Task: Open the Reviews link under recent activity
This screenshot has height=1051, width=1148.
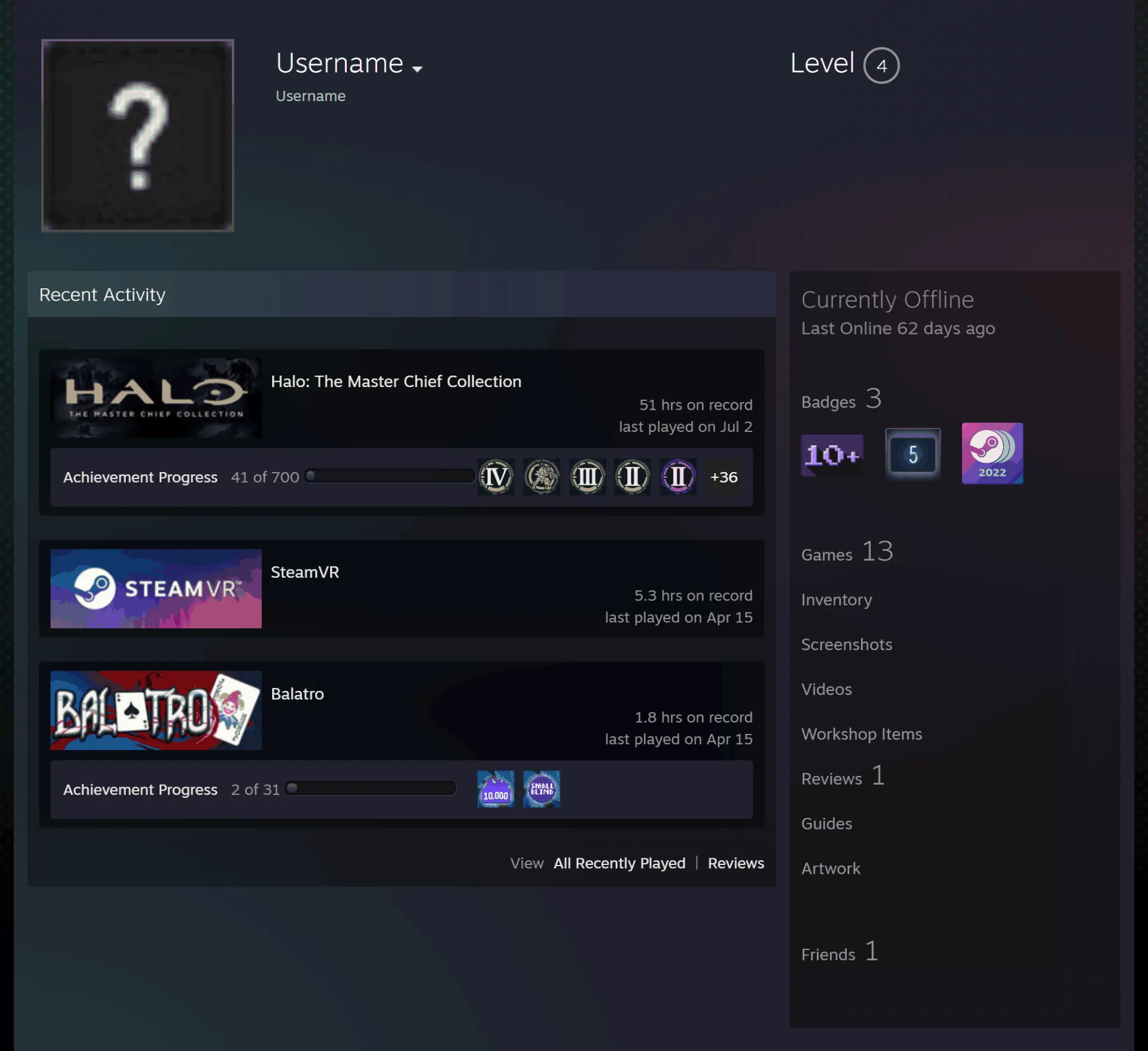Action: click(x=736, y=863)
